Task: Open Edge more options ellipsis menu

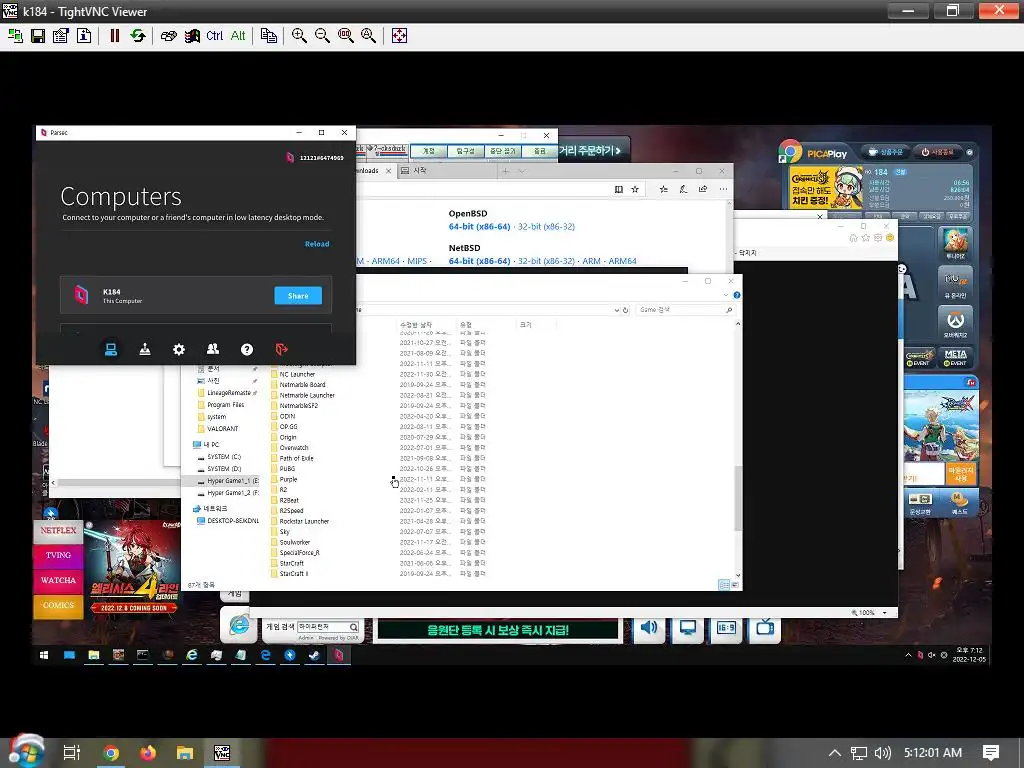Action: 723,189
